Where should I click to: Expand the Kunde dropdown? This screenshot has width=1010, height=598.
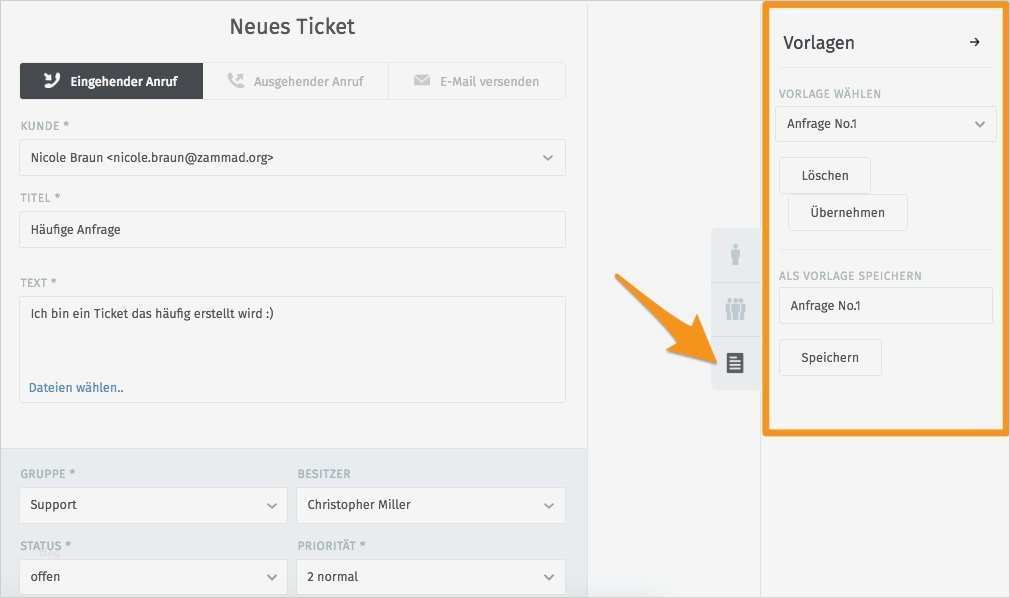coord(292,158)
